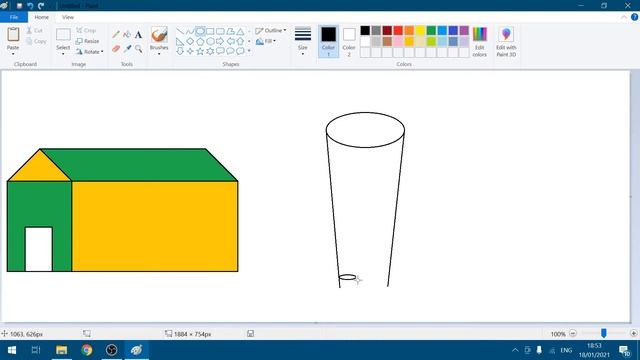Choose the Down arrow shape
The width and height of the screenshot is (640, 360).
[x=180, y=51]
